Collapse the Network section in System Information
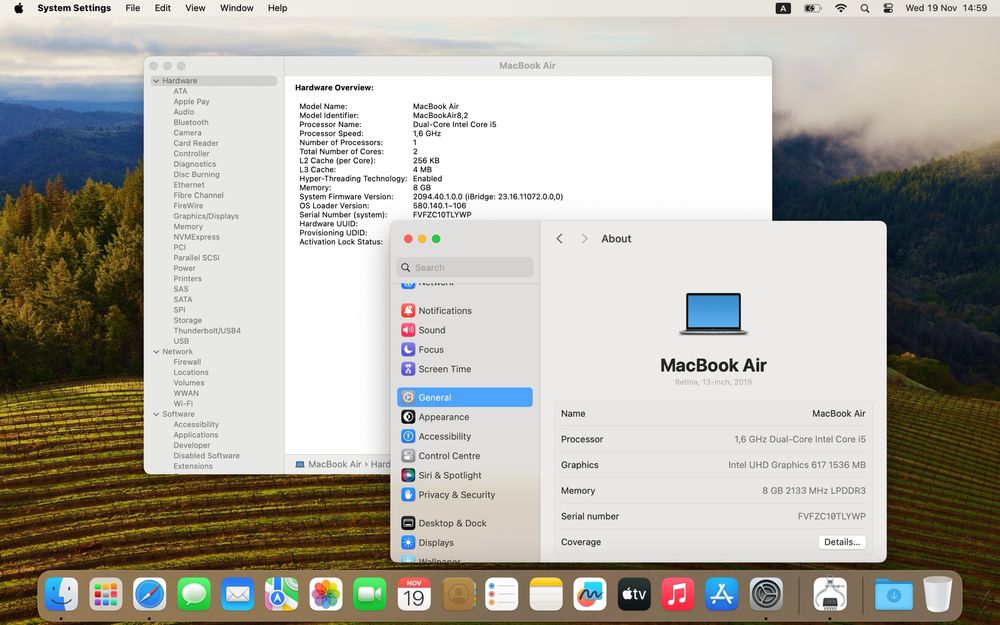The image size is (1000, 625). pos(156,351)
